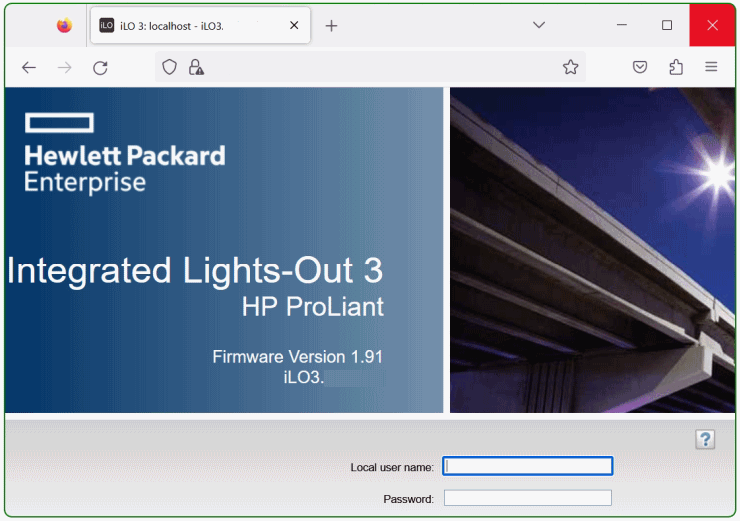
Task: Open a new tab with plus button
Action: coord(331,25)
